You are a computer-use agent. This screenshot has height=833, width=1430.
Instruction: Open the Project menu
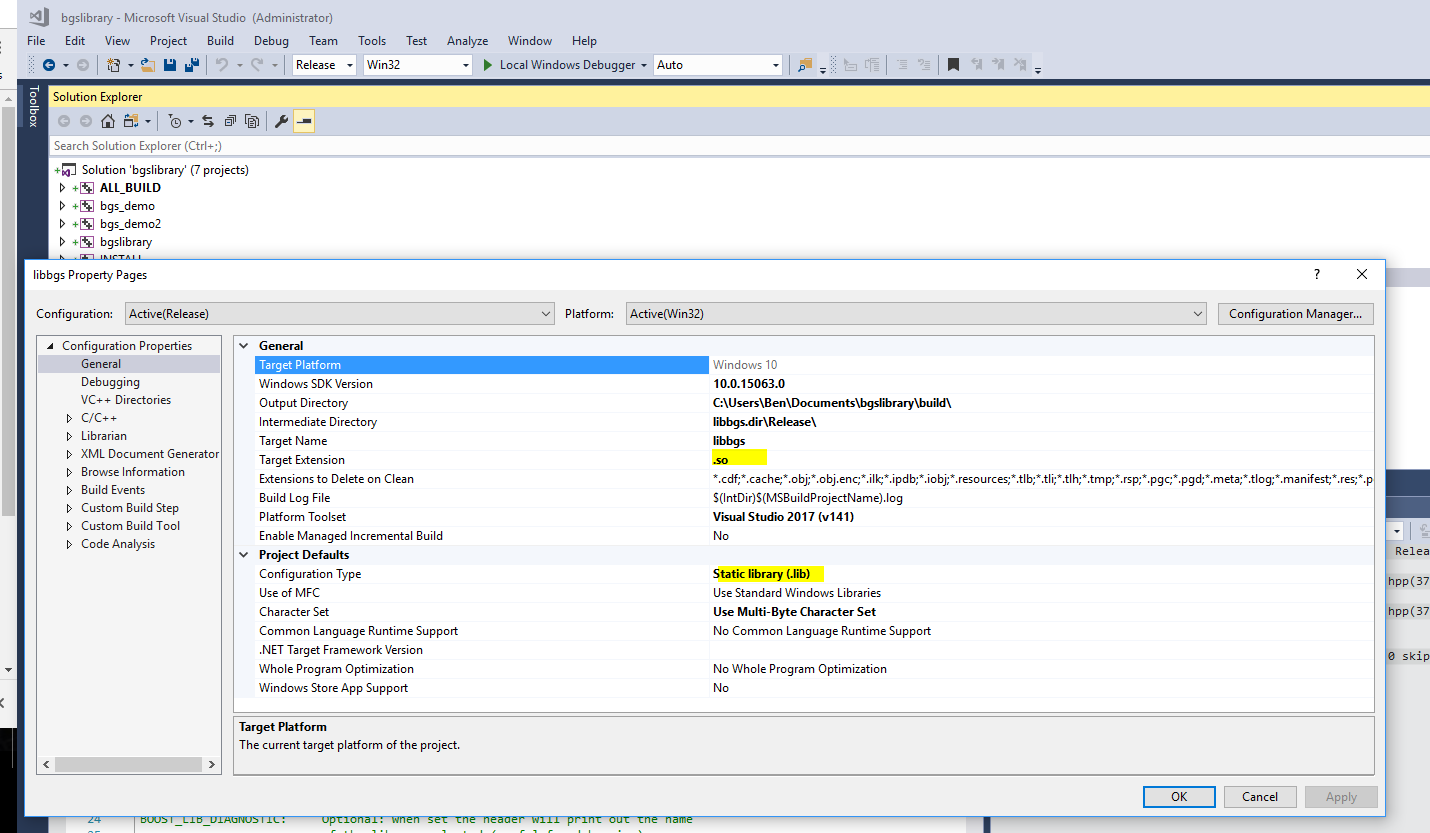tap(168, 41)
